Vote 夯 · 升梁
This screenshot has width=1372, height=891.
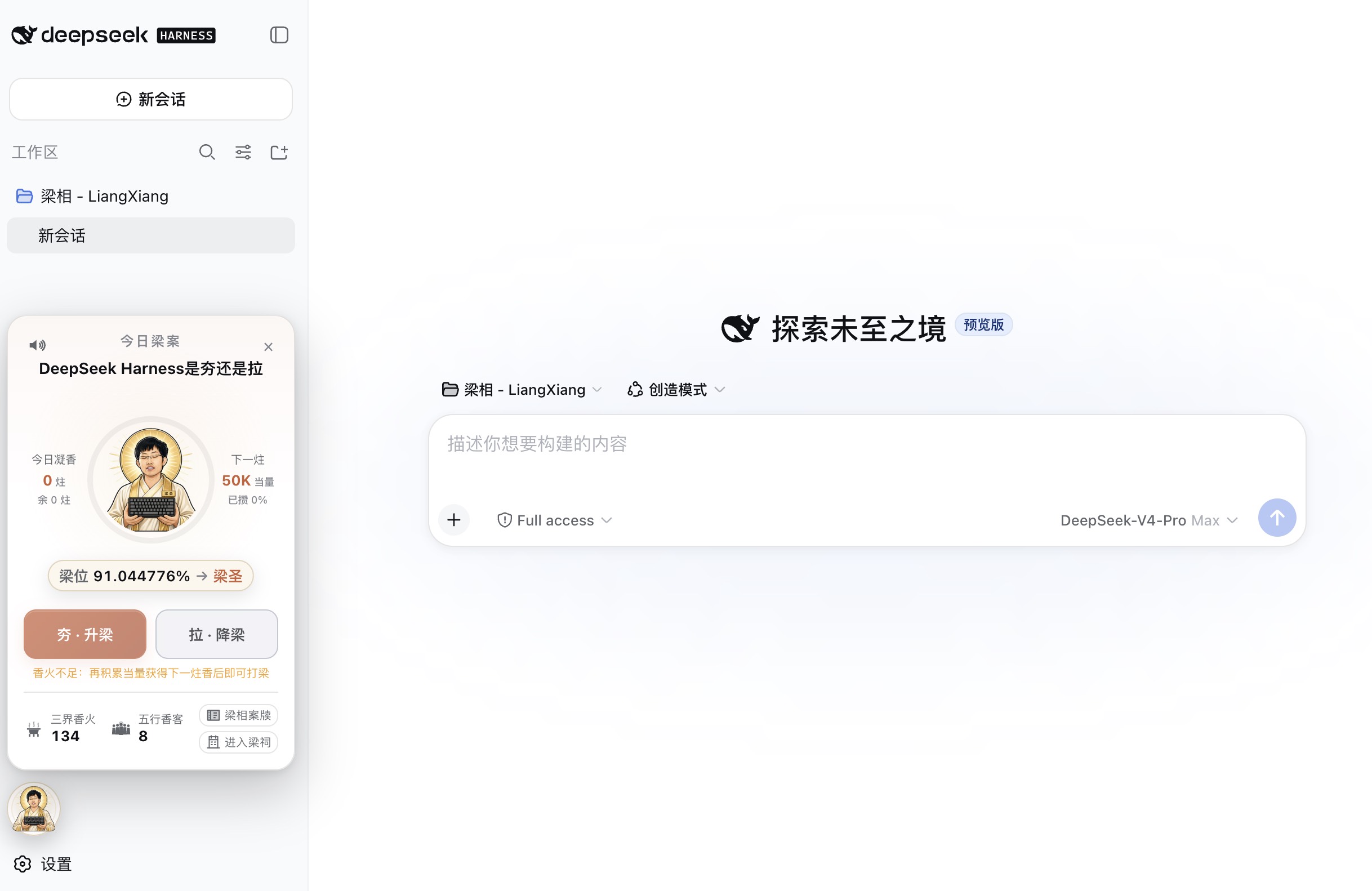coord(84,635)
